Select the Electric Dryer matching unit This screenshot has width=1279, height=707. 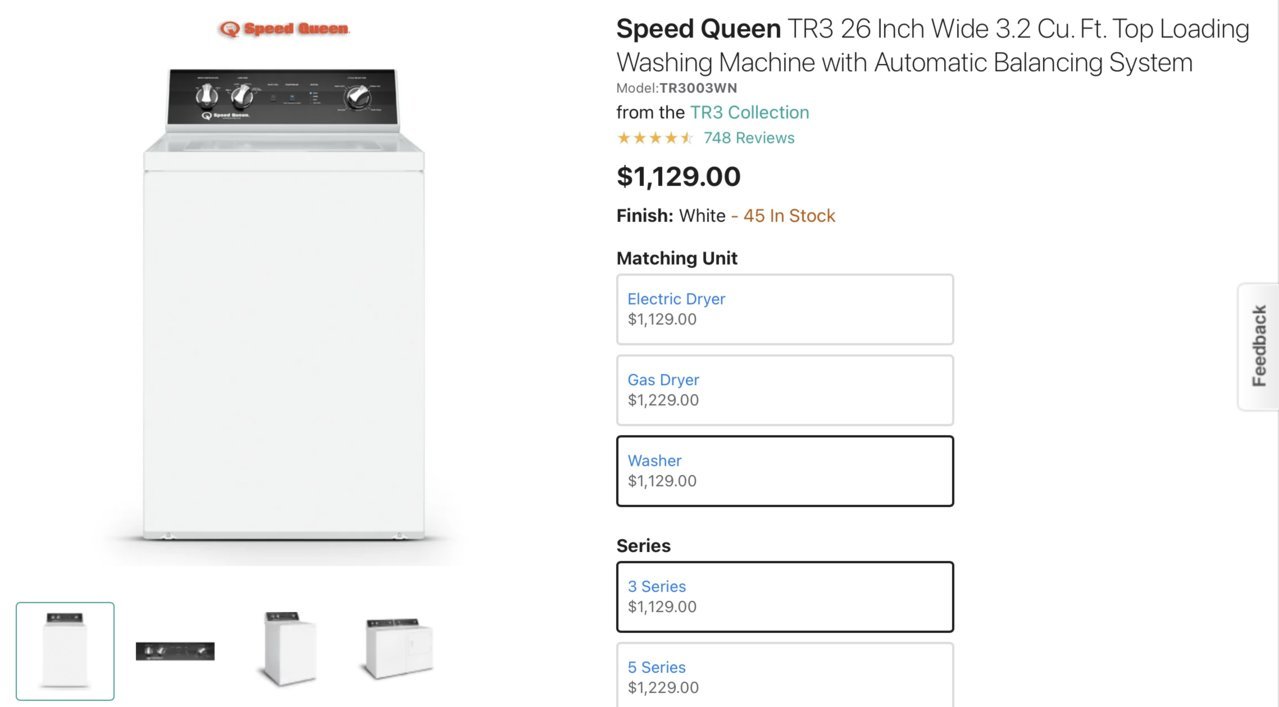785,309
